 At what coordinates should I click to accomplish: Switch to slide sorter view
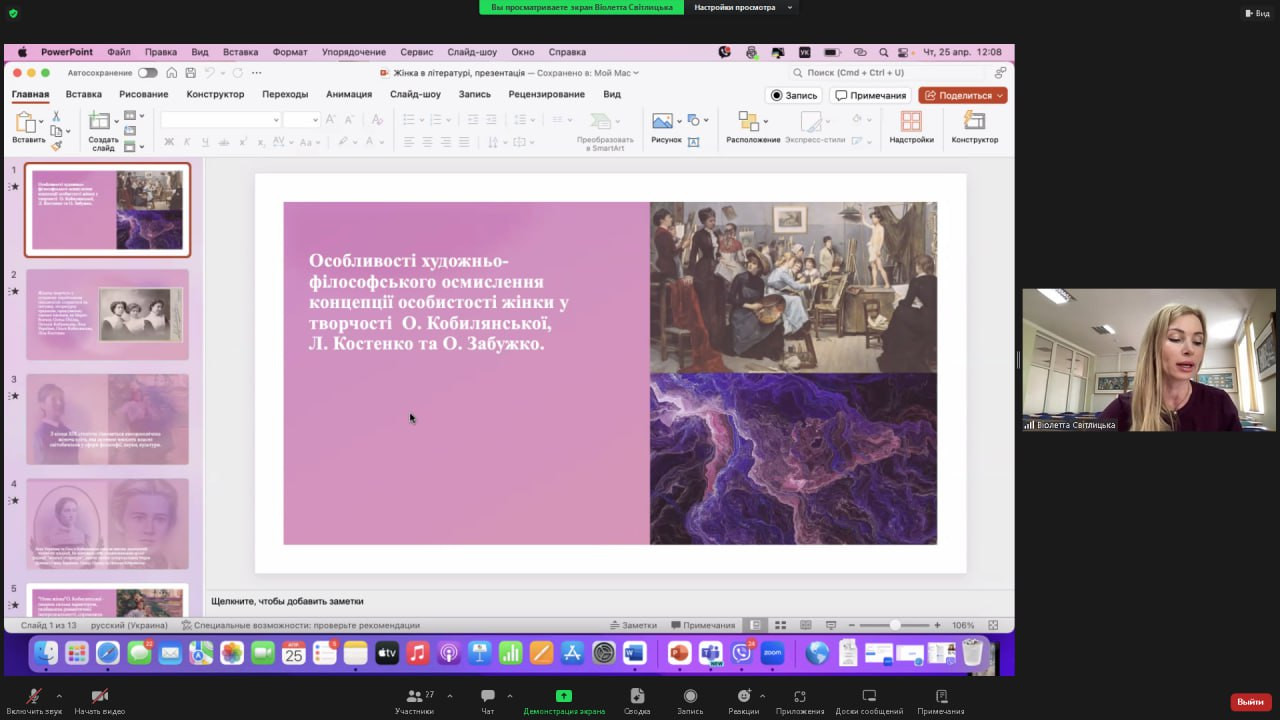(x=781, y=625)
